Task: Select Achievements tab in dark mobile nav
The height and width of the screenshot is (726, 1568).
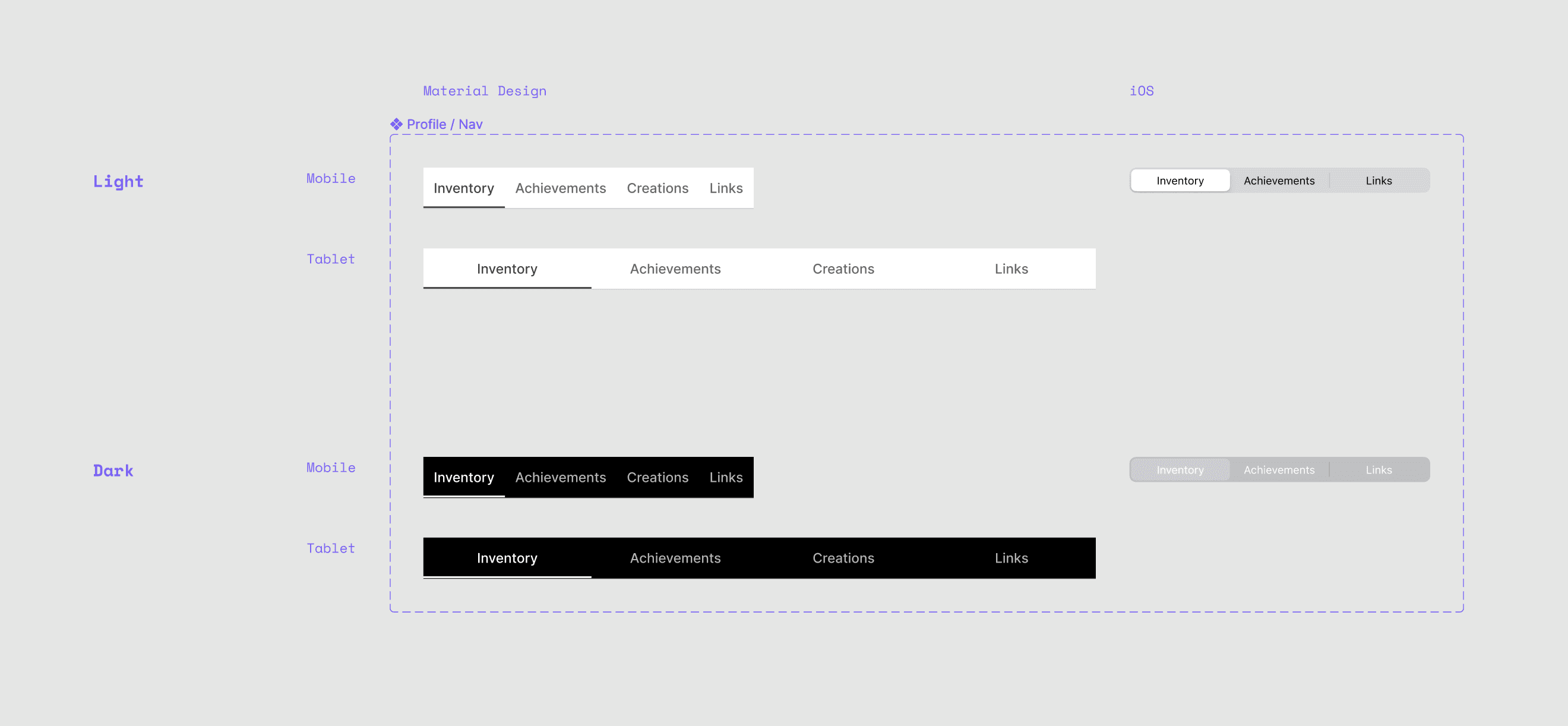Action: click(x=560, y=478)
